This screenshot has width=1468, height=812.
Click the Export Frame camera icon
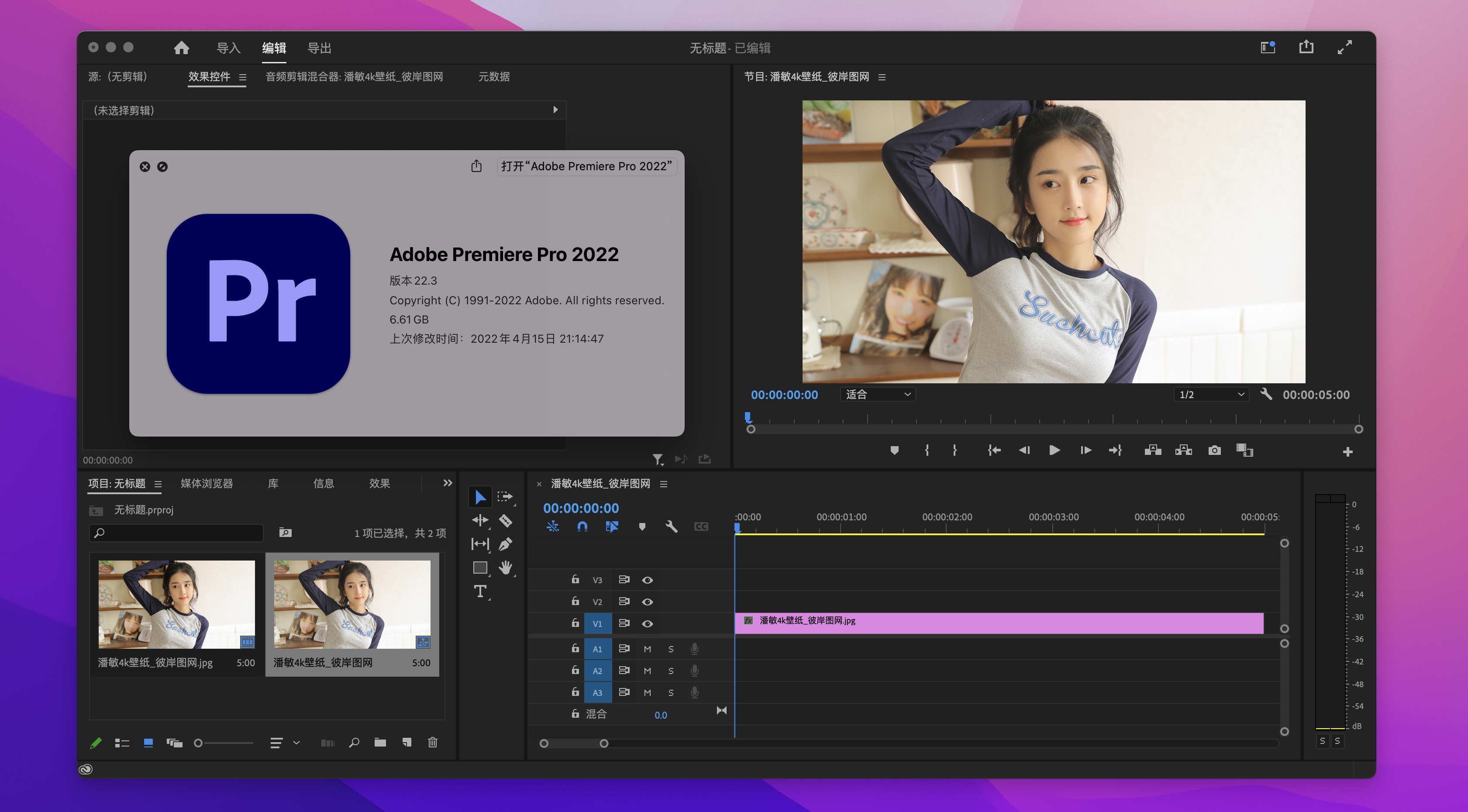(x=1214, y=451)
